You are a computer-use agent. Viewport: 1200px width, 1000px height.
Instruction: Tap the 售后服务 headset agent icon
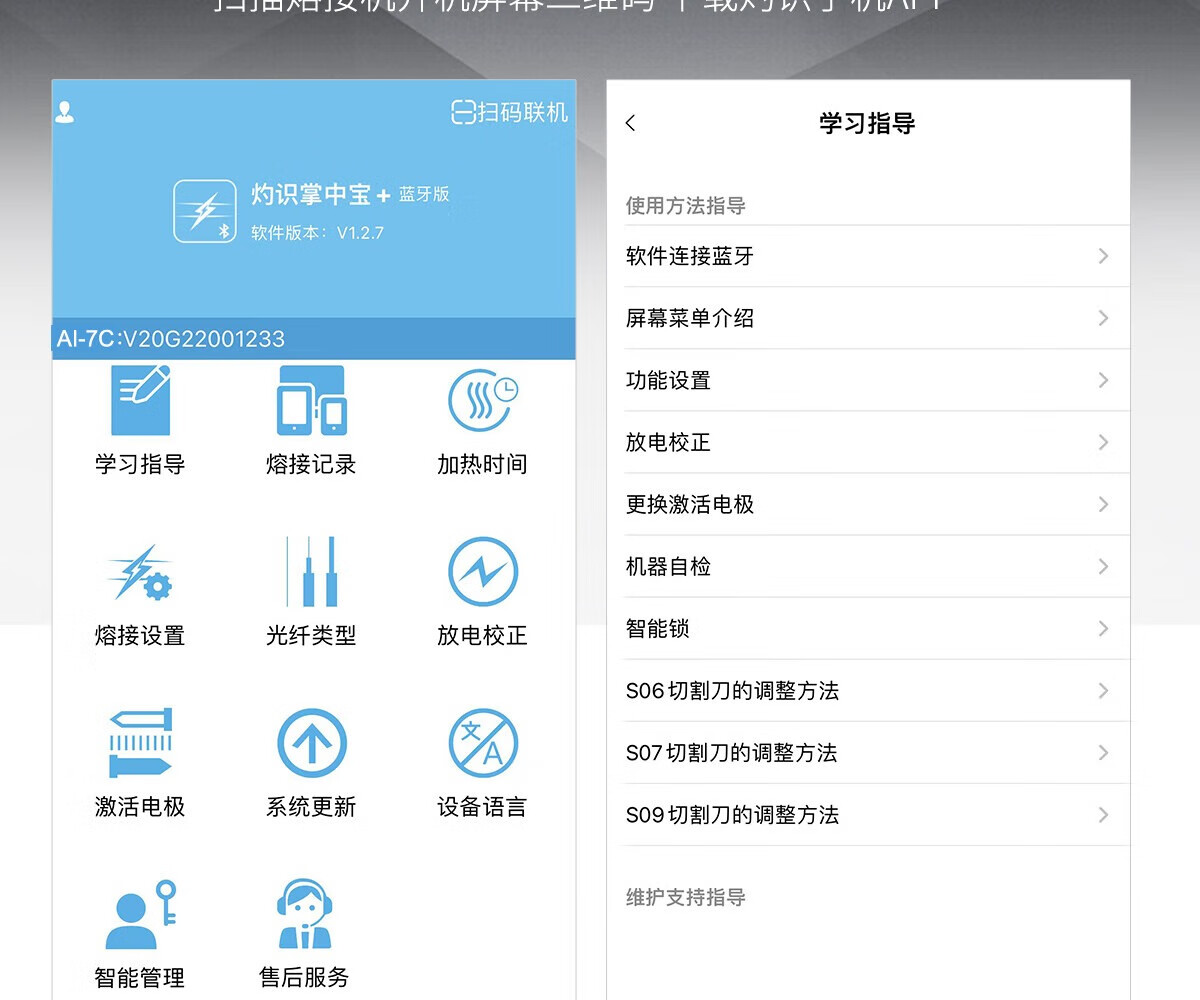pos(303,914)
